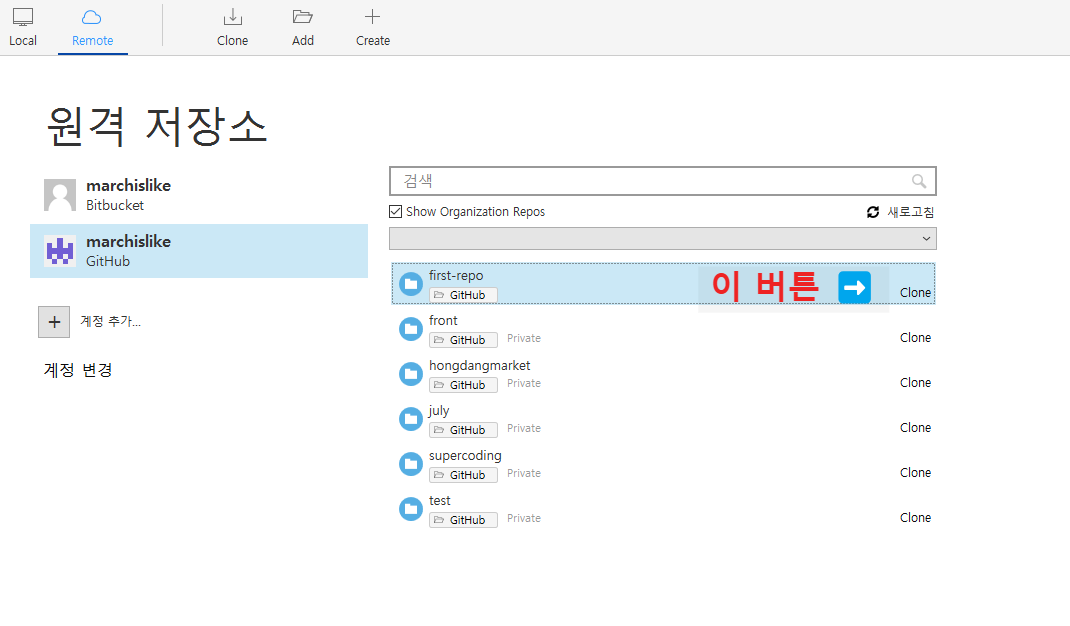The height and width of the screenshot is (626, 1070).
Task: Click the Add toolbar button
Action: coord(302,28)
